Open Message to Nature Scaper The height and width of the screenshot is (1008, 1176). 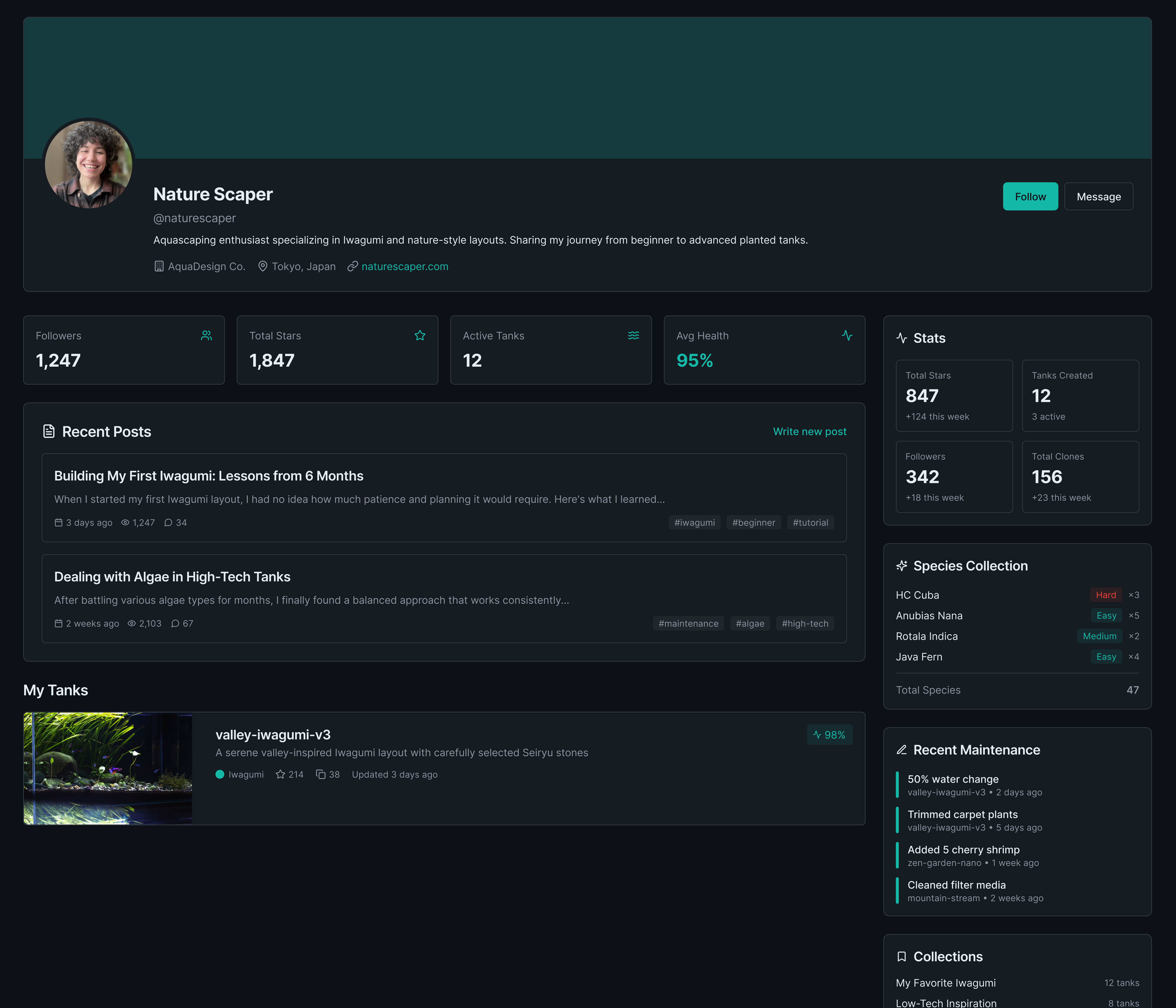pyautogui.click(x=1098, y=196)
